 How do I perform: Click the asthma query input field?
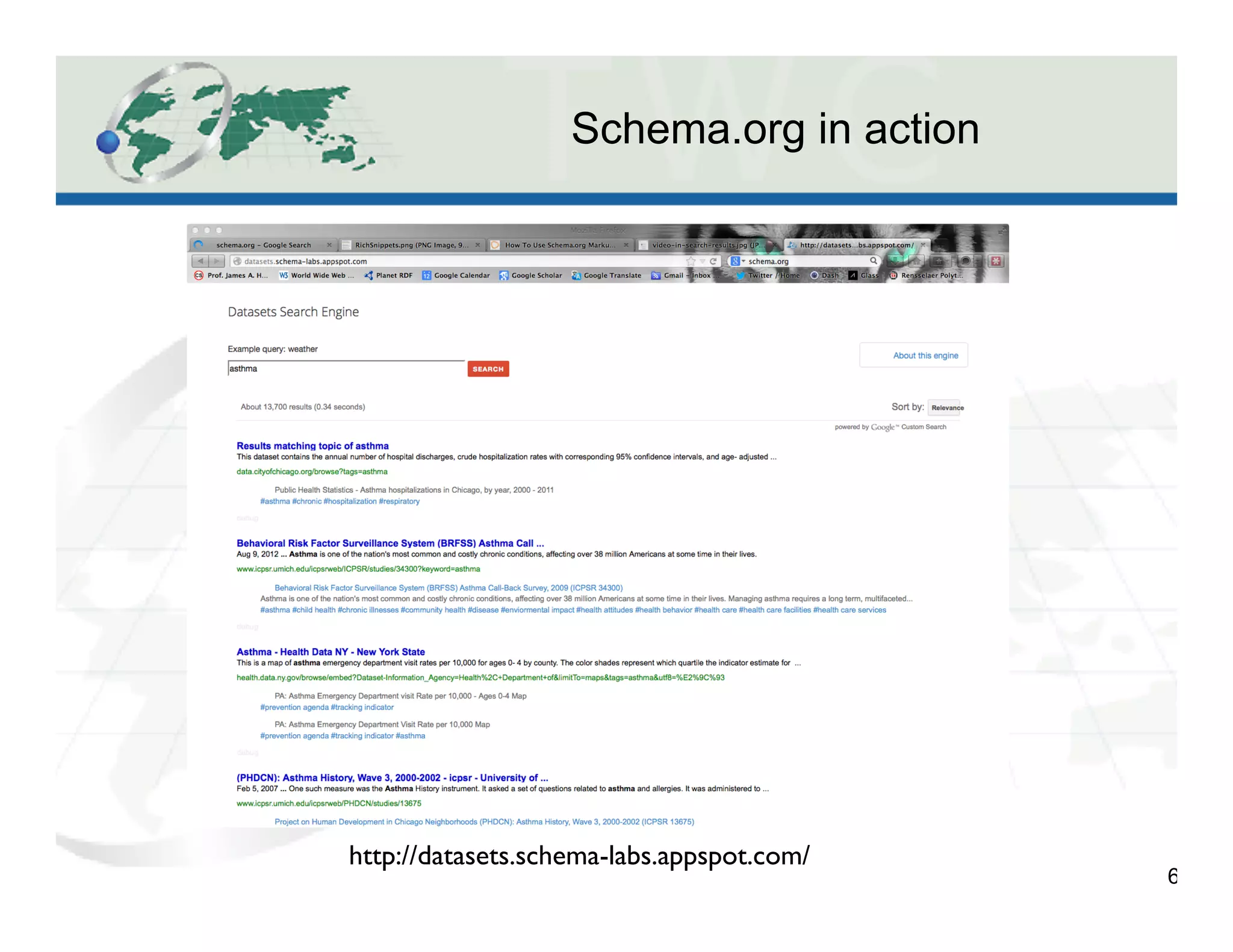[x=346, y=369]
